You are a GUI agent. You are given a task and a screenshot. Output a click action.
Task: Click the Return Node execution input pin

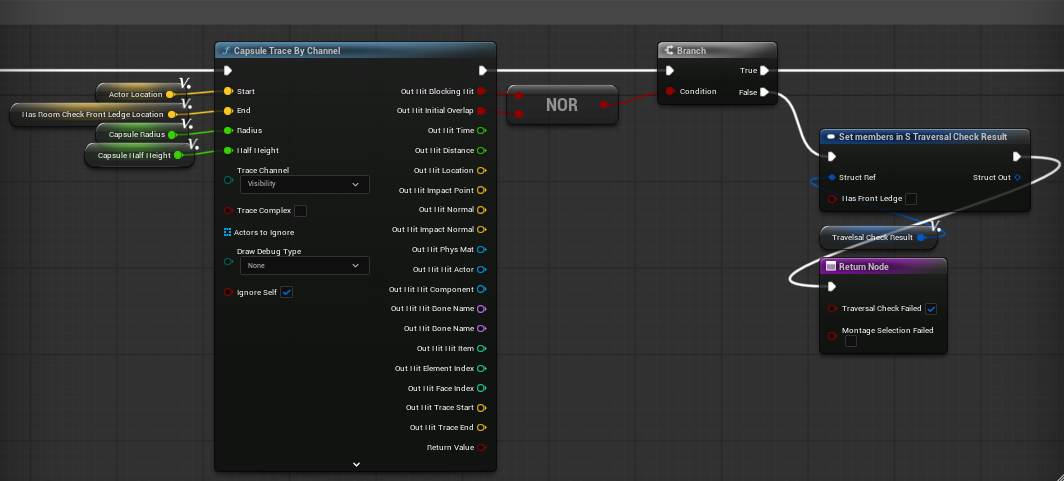pyautogui.click(x=832, y=286)
